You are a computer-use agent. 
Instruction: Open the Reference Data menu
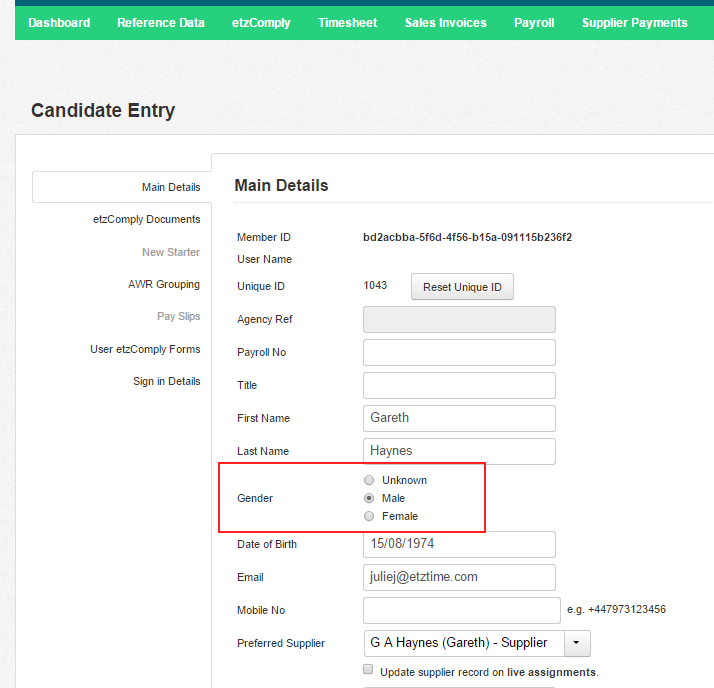(x=161, y=23)
